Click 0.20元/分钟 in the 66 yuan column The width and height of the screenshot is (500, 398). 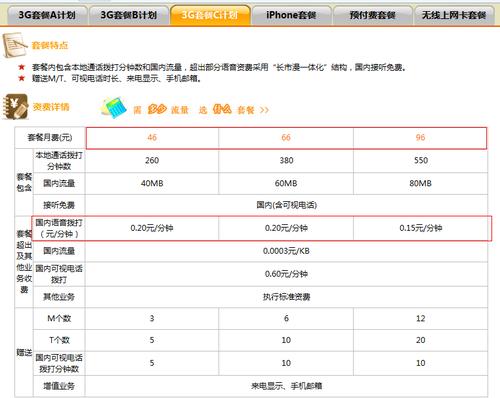tap(286, 228)
